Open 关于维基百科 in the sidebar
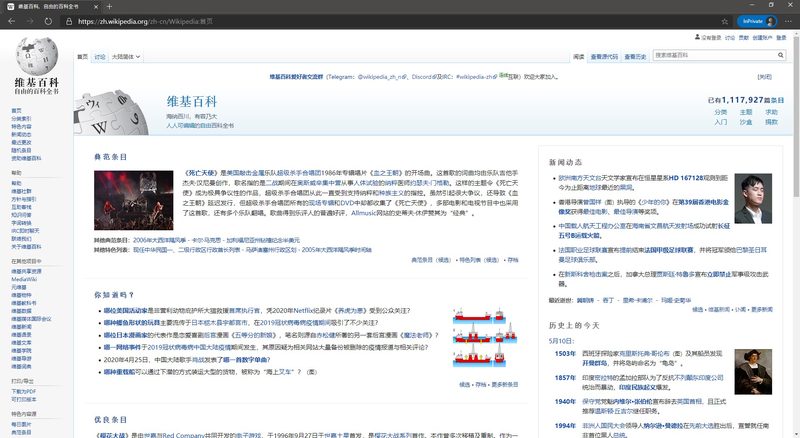The width and height of the screenshot is (800, 438). pyautogui.click(x=26, y=247)
